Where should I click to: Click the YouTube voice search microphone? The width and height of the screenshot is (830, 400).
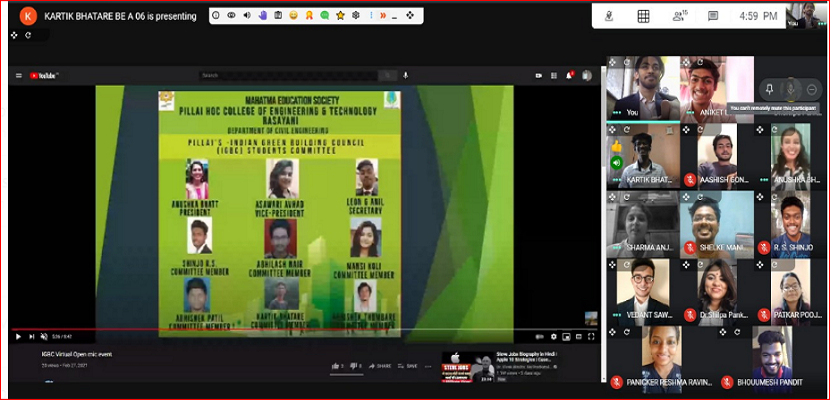click(x=405, y=76)
